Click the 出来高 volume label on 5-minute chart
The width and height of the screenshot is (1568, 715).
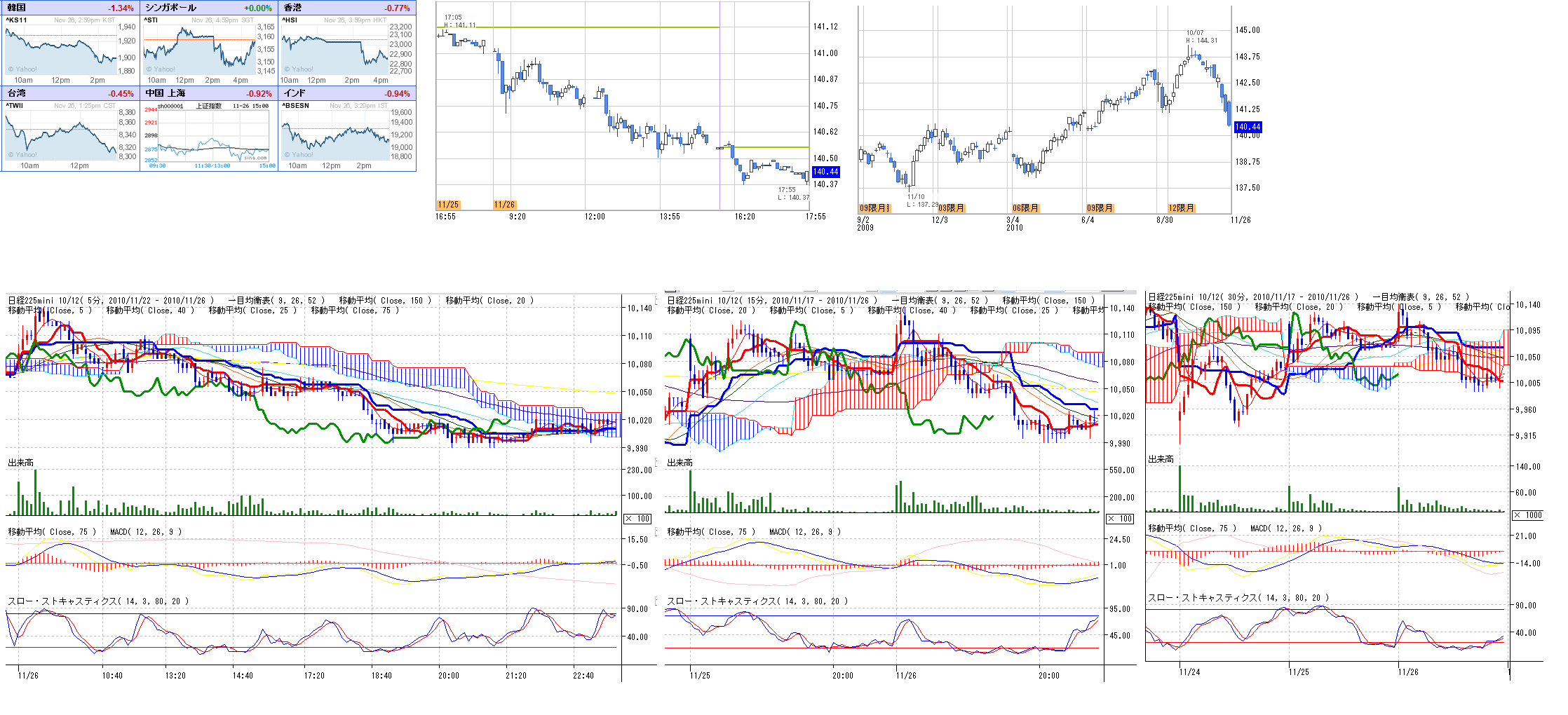pyautogui.click(x=21, y=463)
